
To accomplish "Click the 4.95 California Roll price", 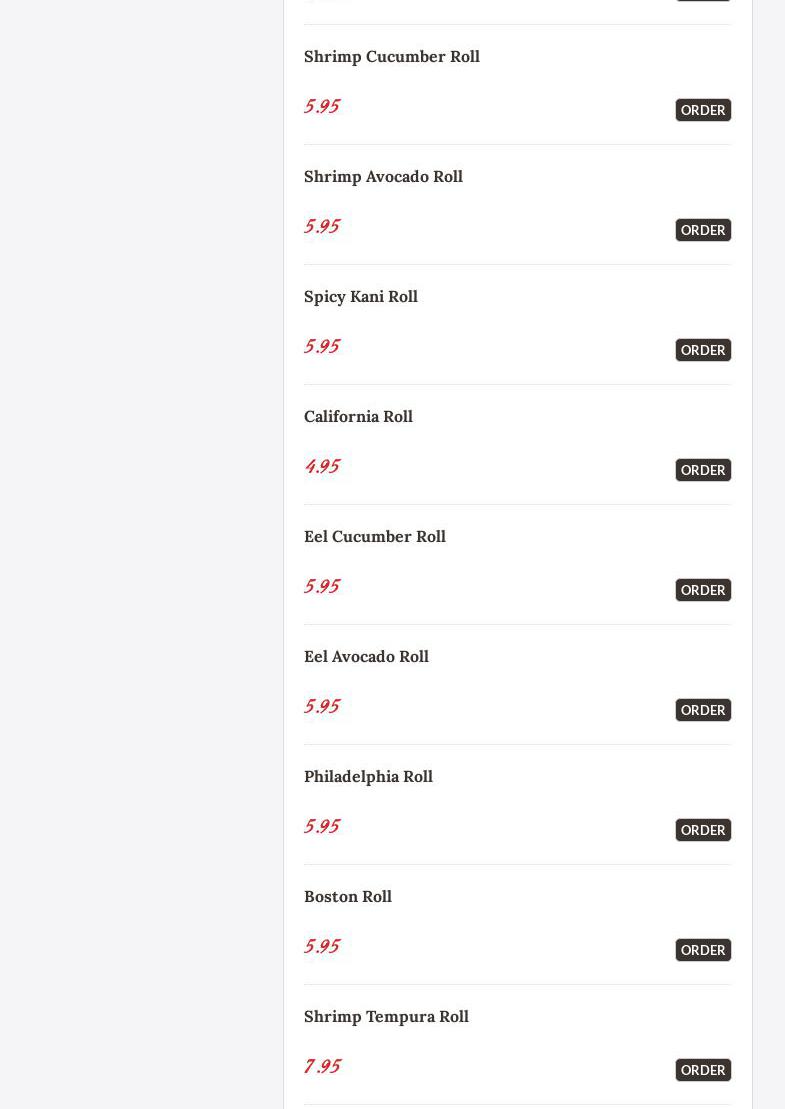I will (x=322, y=466).
